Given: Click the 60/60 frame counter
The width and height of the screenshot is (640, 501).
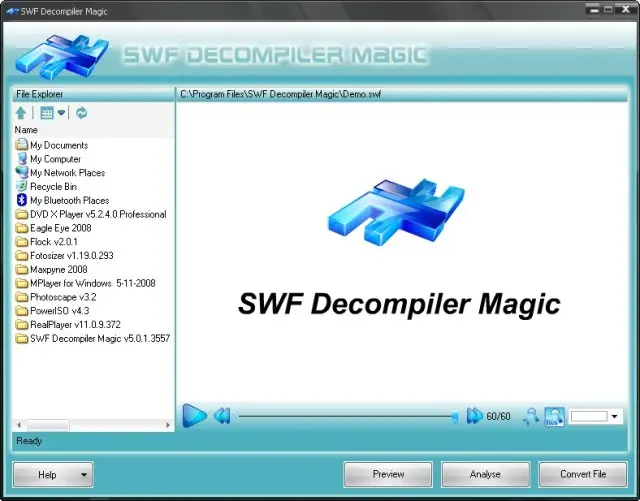Looking at the screenshot, I should [498, 416].
